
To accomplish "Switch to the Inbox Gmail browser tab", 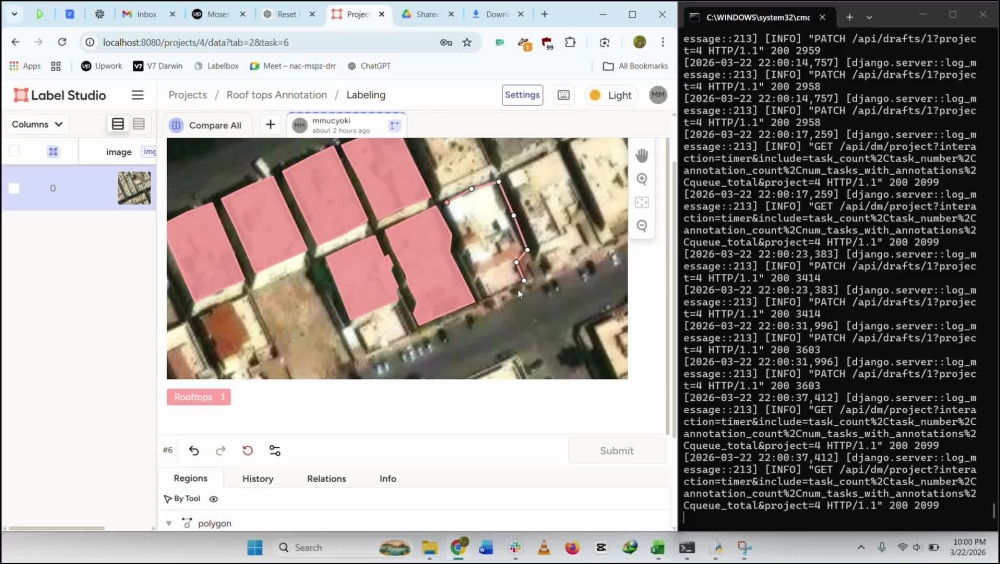I will coord(147,14).
